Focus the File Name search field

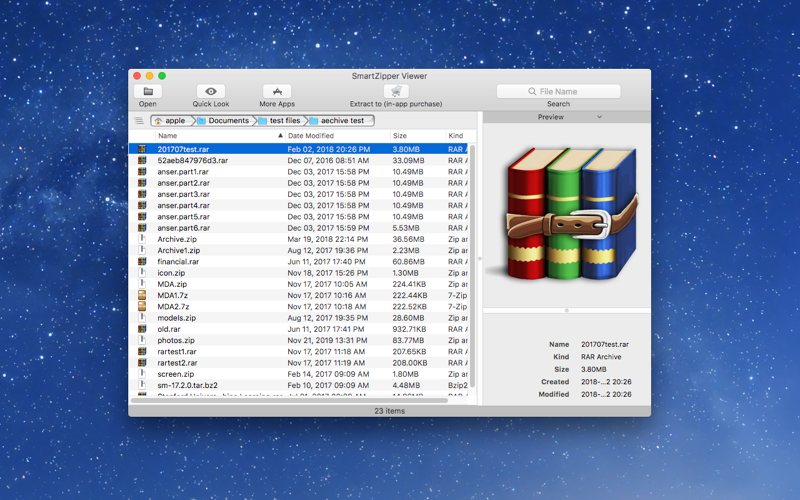click(x=559, y=91)
